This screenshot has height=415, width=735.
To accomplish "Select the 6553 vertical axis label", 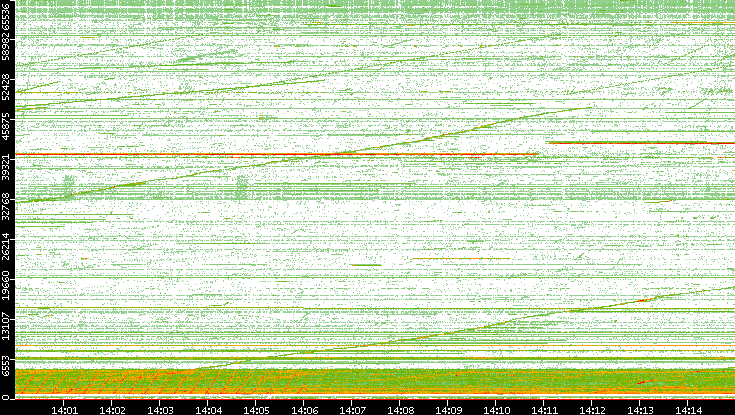I will (5, 366).
